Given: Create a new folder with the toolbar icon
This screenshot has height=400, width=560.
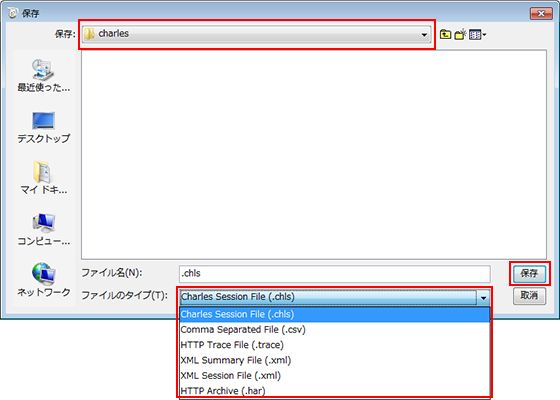Looking at the screenshot, I should [x=460, y=35].
